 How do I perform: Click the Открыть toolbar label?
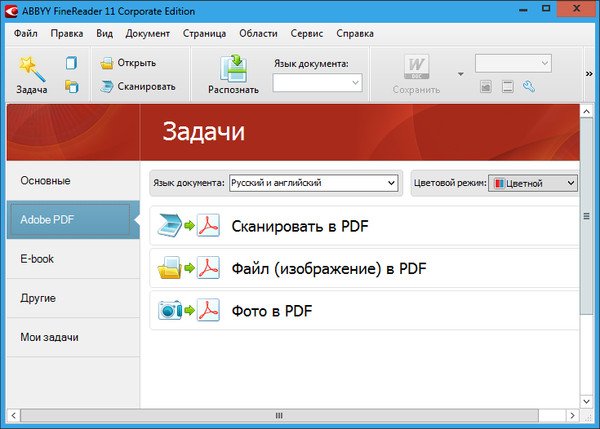pos(137,63)
